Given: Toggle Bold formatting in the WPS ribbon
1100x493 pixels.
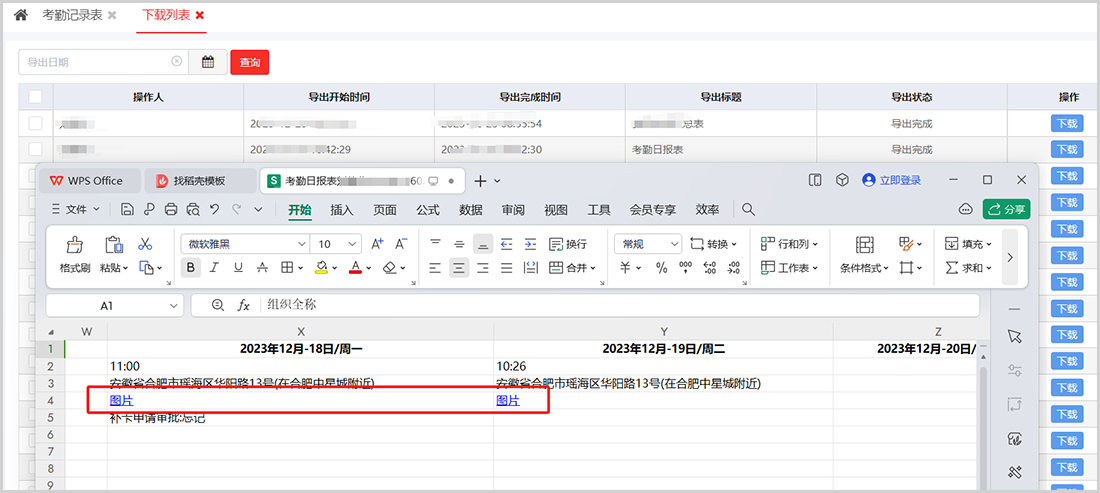Looking at the screenshot, I should (190, 267).
